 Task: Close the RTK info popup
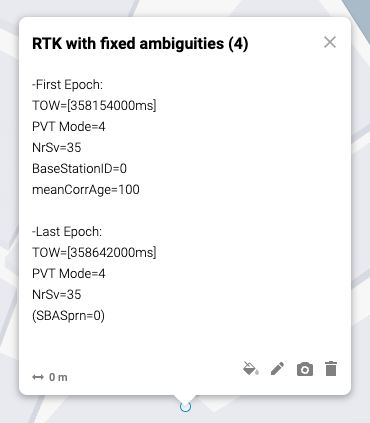(330, 42)
